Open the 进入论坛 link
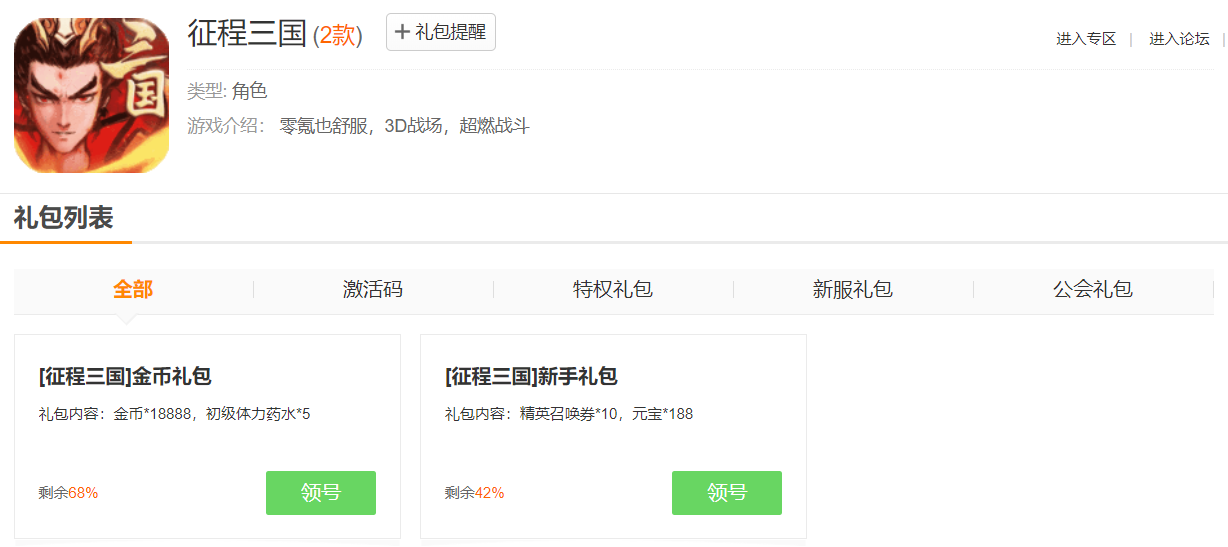 (1178, 39)
